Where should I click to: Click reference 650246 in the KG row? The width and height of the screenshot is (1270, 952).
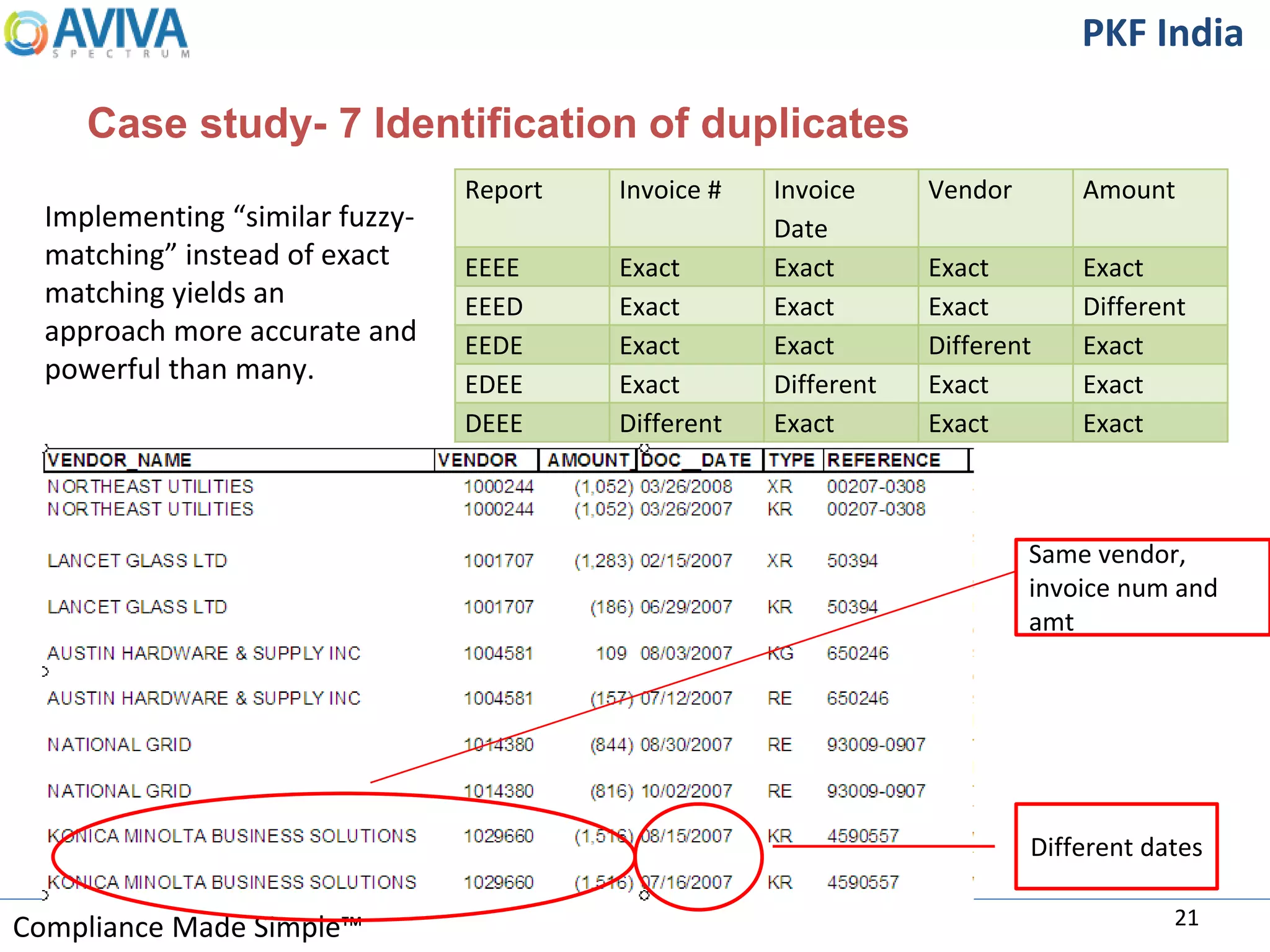pyautogui.click(x=857, y=653)
